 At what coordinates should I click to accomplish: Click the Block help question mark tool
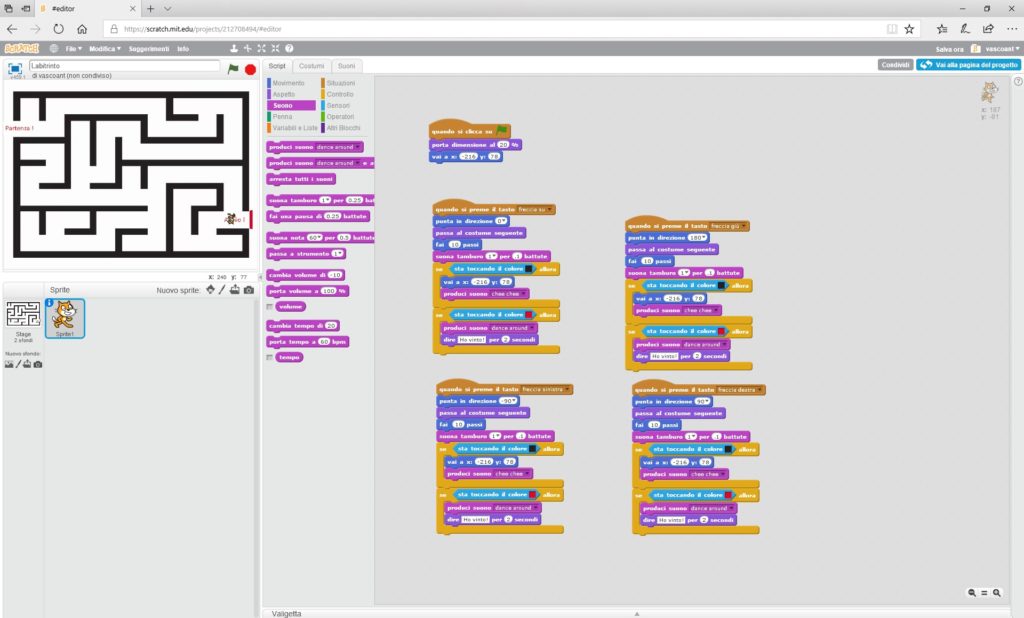click(289, 48)
